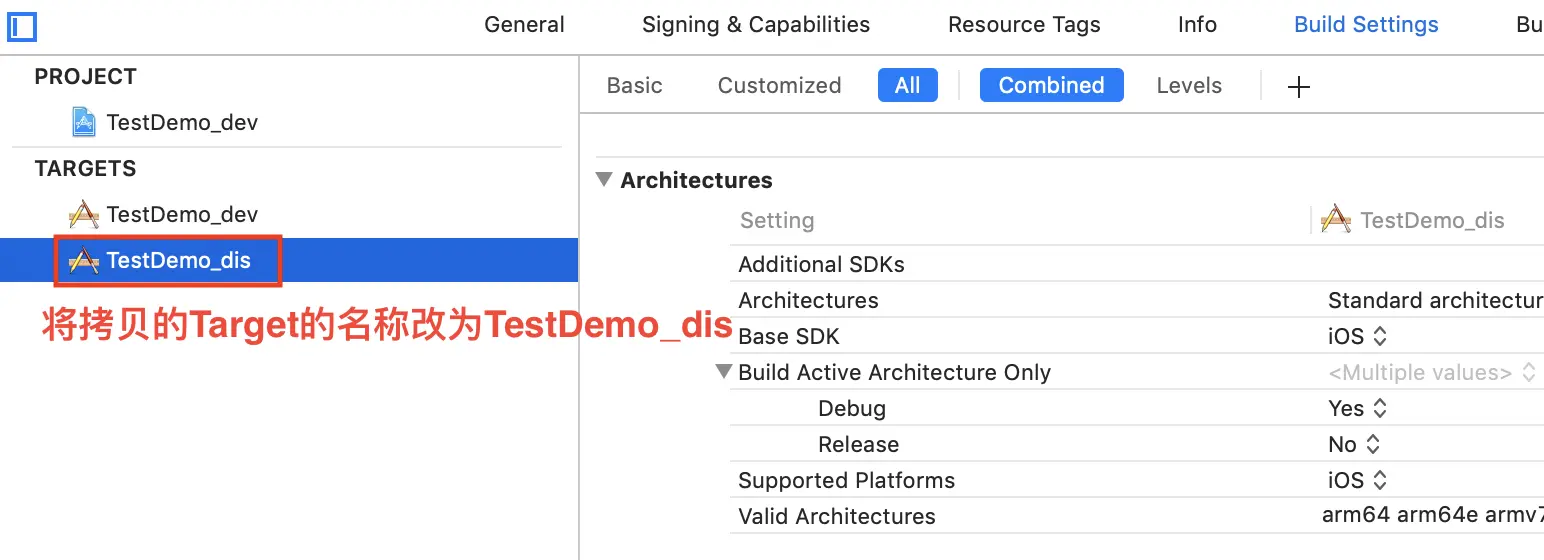Click the TestDemo_dis target app icon

[x=84, y=261]
